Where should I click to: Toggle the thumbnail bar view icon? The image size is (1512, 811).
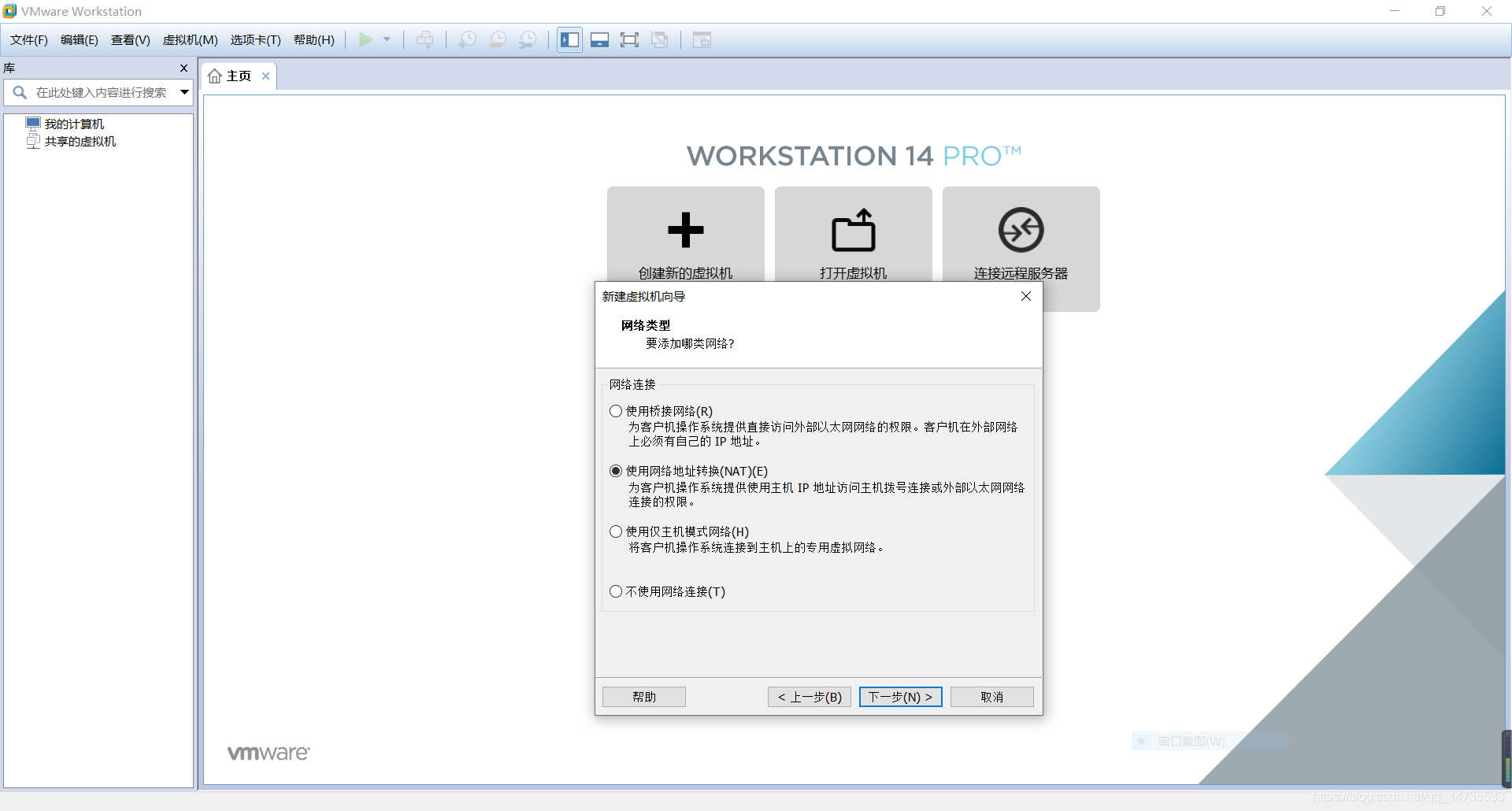coord(599,39)
